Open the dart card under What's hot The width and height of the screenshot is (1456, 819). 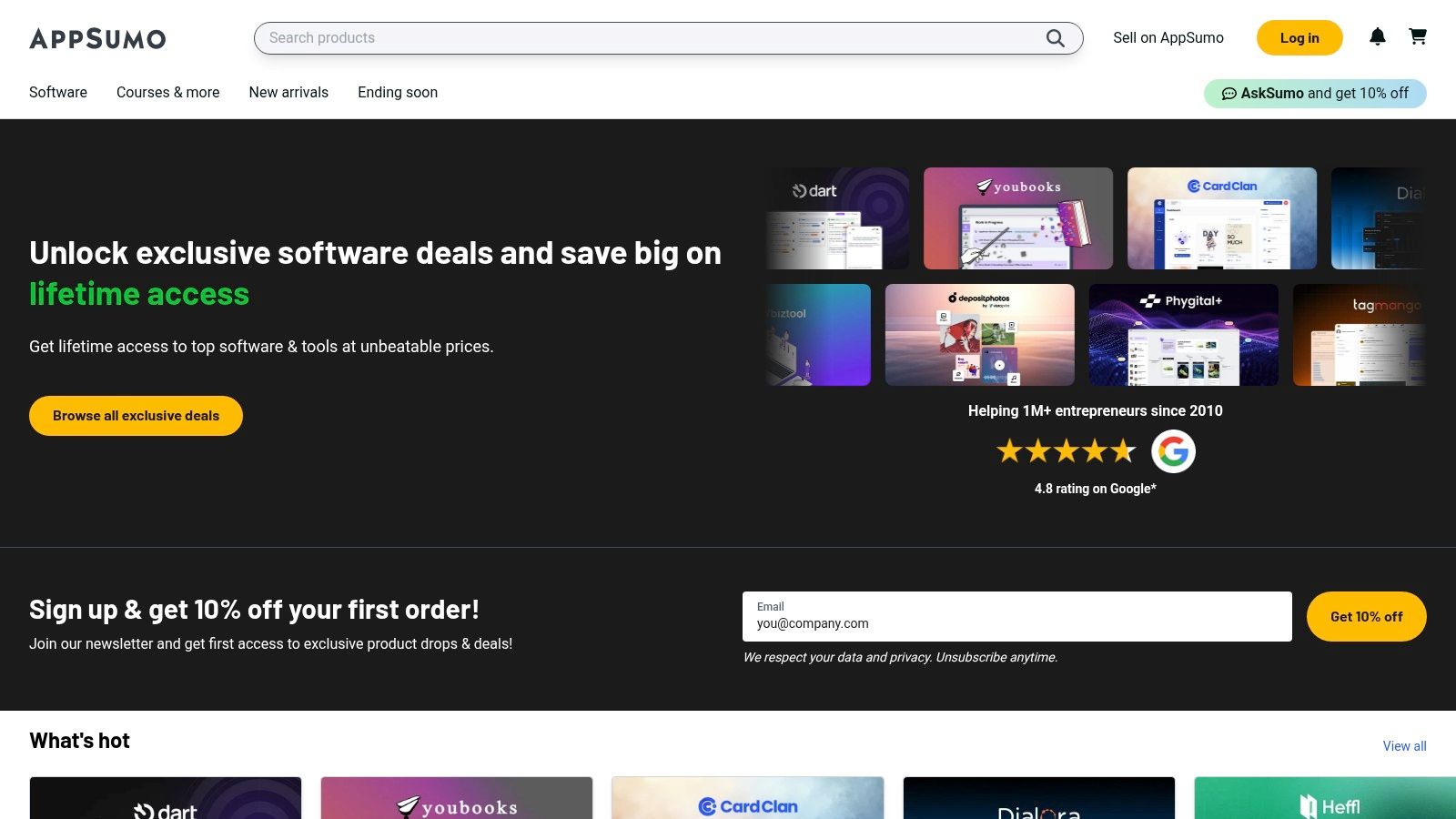(166, 798)
